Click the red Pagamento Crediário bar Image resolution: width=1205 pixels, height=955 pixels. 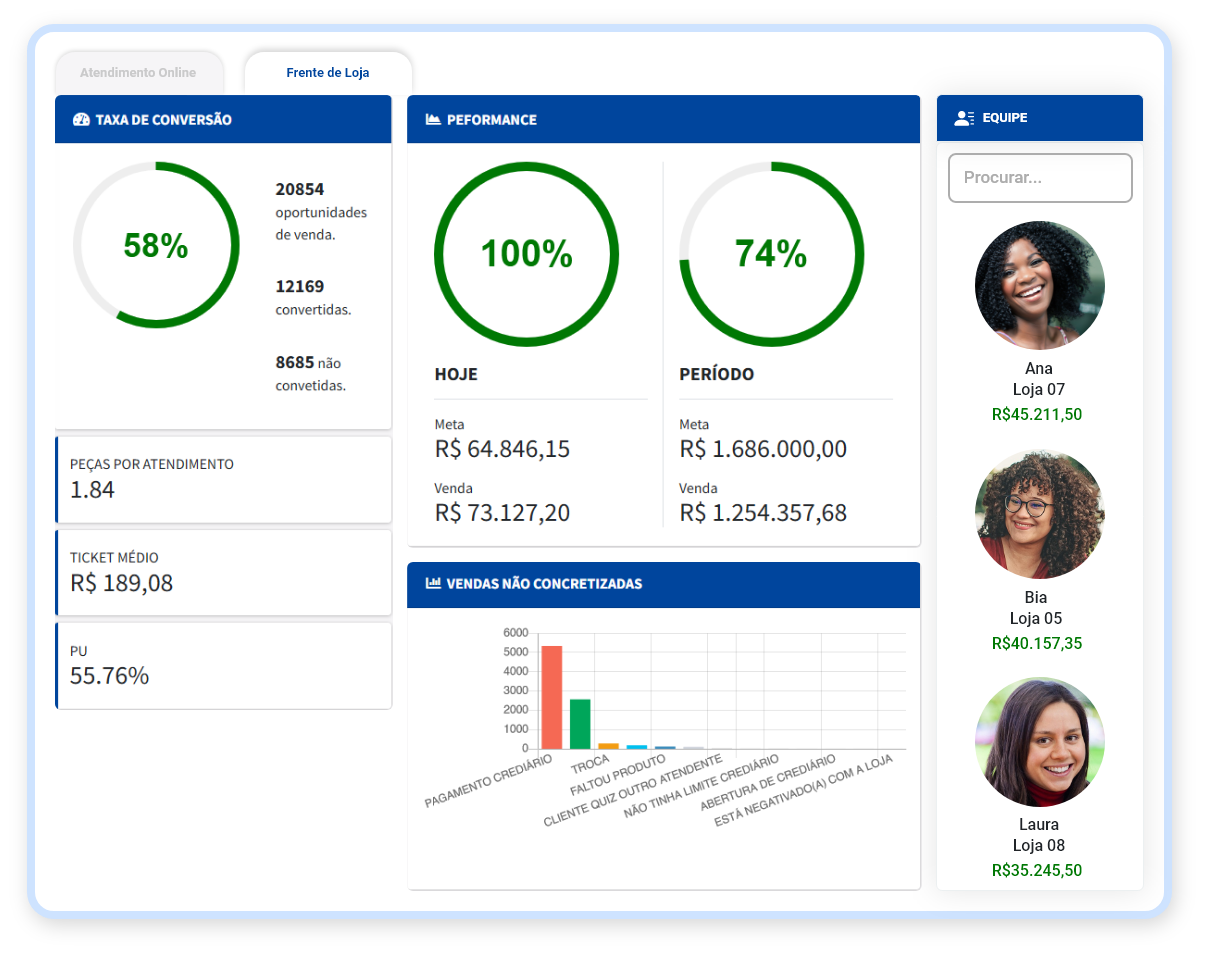(x=552, y=697)
